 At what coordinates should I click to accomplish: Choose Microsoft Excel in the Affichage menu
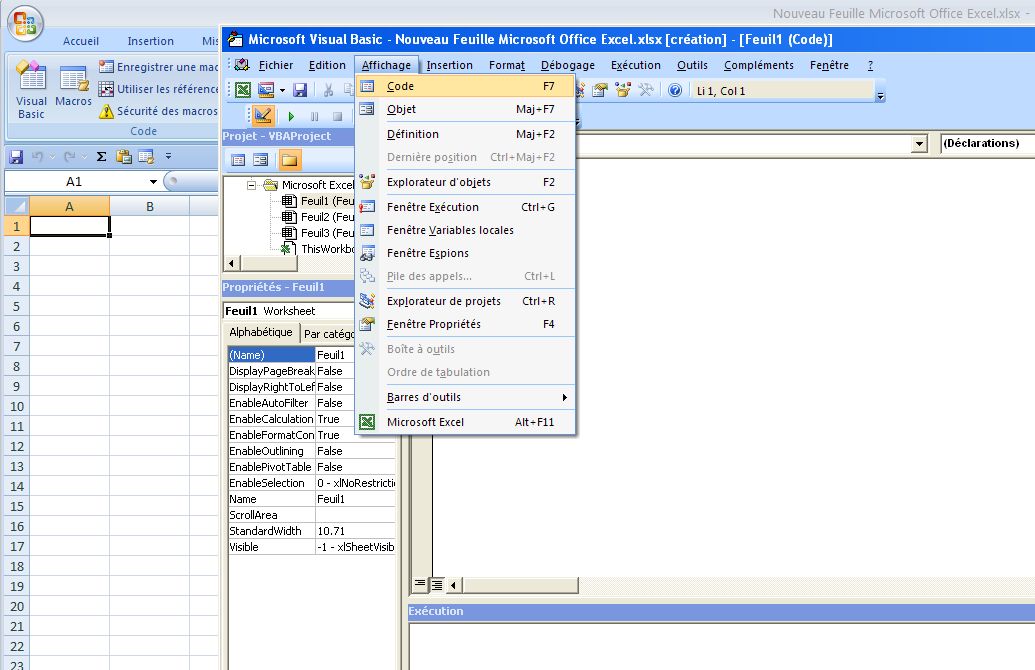466,422
